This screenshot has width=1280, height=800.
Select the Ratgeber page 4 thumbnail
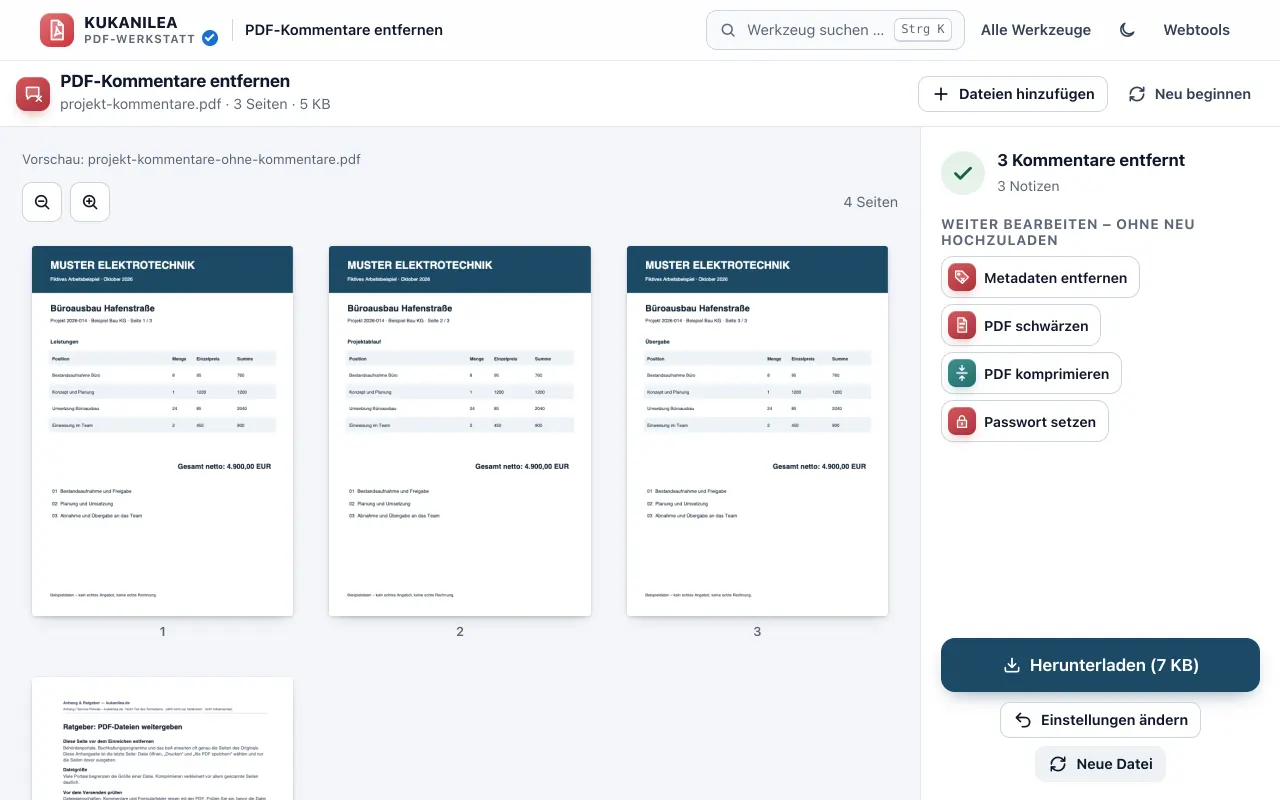(162, 738)
